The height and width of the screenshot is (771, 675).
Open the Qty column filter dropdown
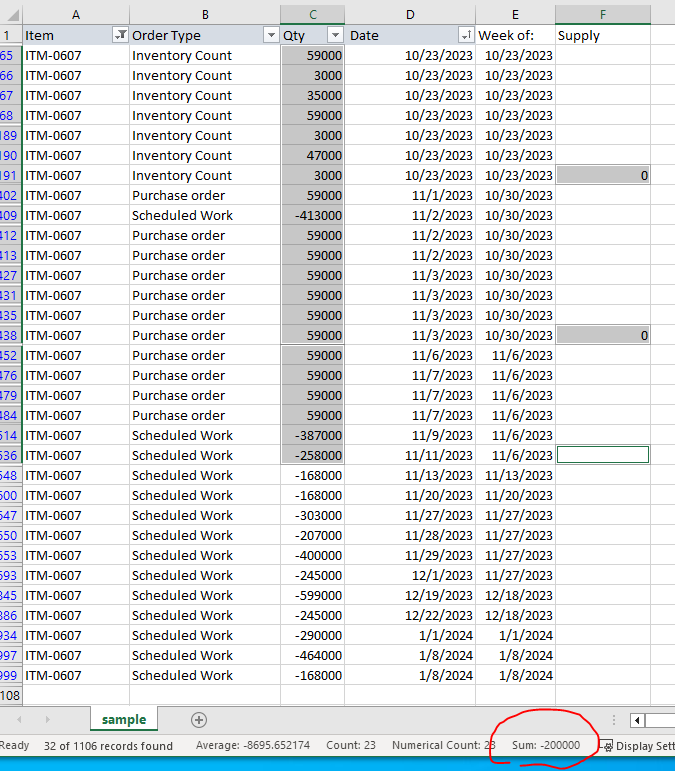[x=335, y=35]
